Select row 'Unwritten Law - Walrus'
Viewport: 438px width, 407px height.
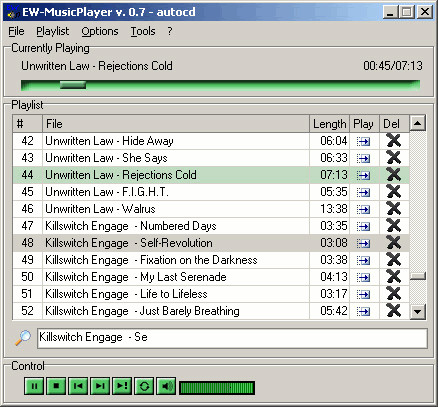pos(211,209)
